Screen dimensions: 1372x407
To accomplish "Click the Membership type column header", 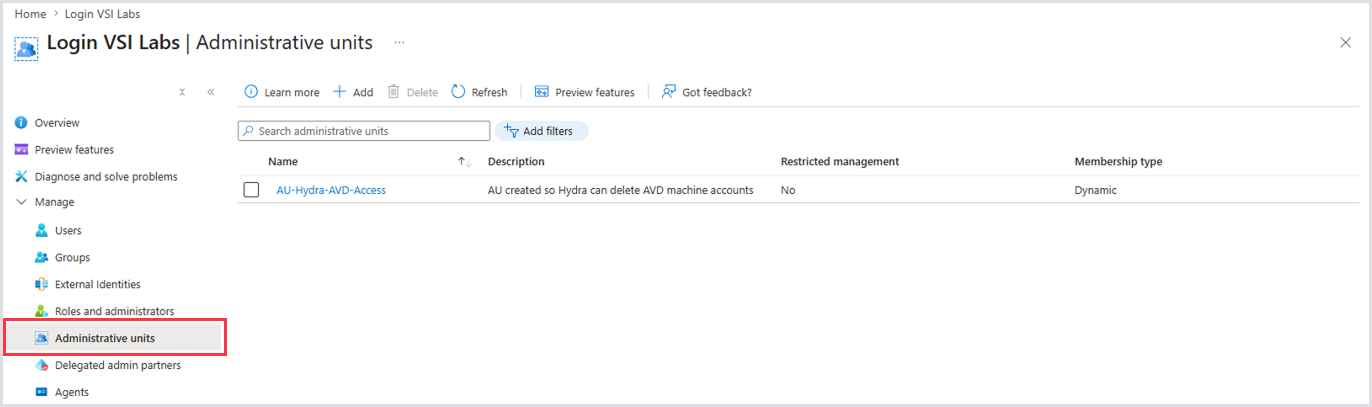I will click(x=1118, y=162).
